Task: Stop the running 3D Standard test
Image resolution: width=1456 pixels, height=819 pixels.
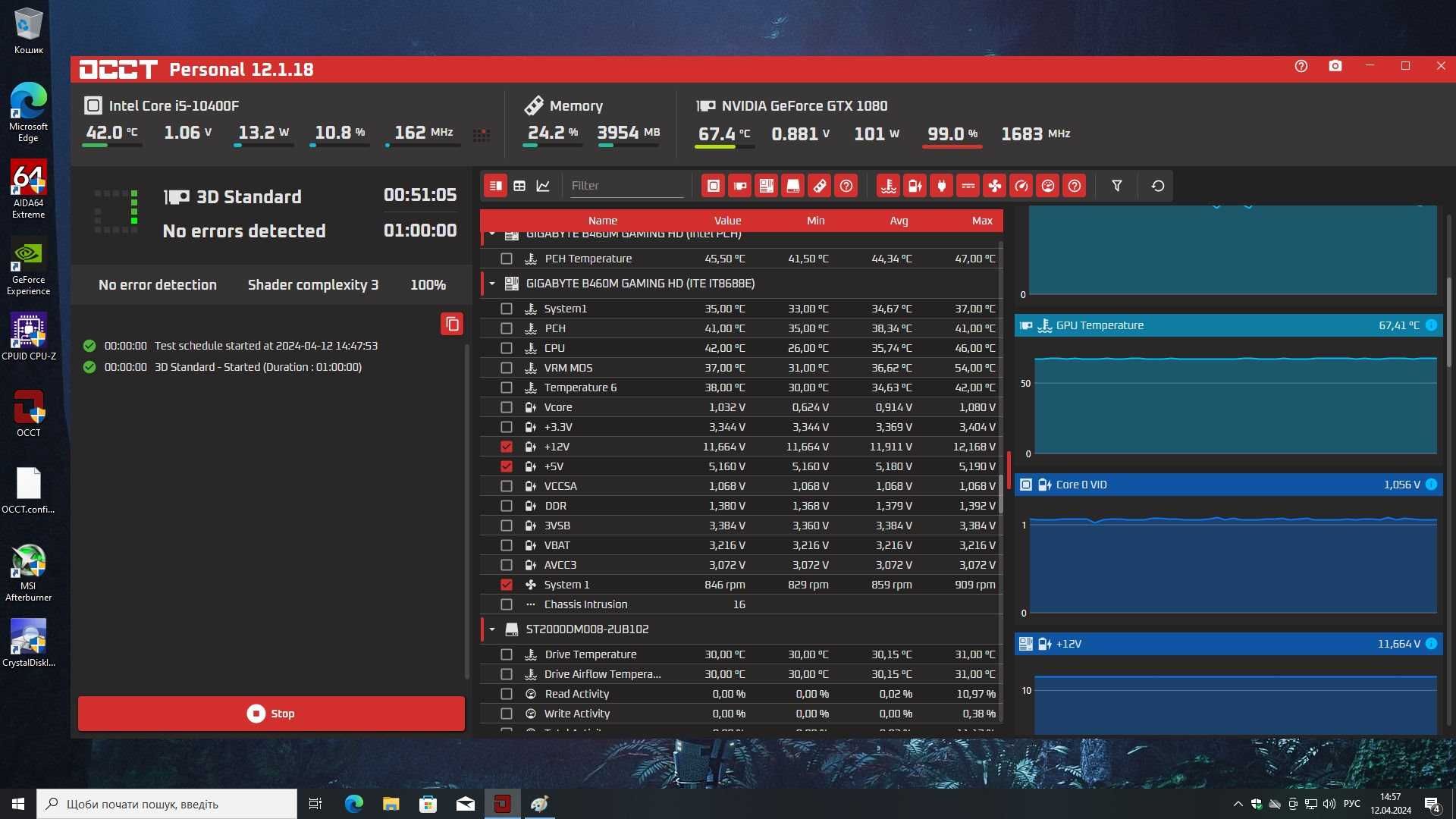Action: pos(271,714)
